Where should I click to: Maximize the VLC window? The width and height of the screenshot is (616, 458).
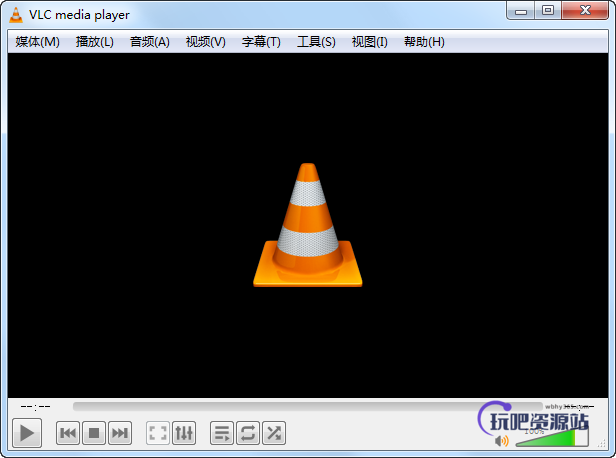(548, 11)
